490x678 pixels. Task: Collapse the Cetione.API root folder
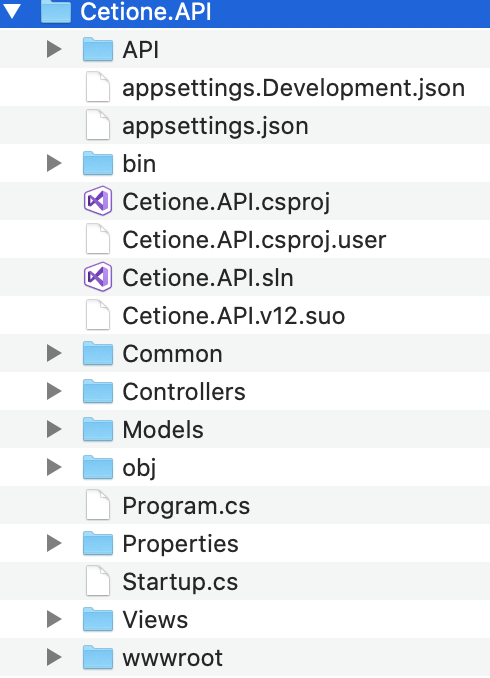[12, 11]
